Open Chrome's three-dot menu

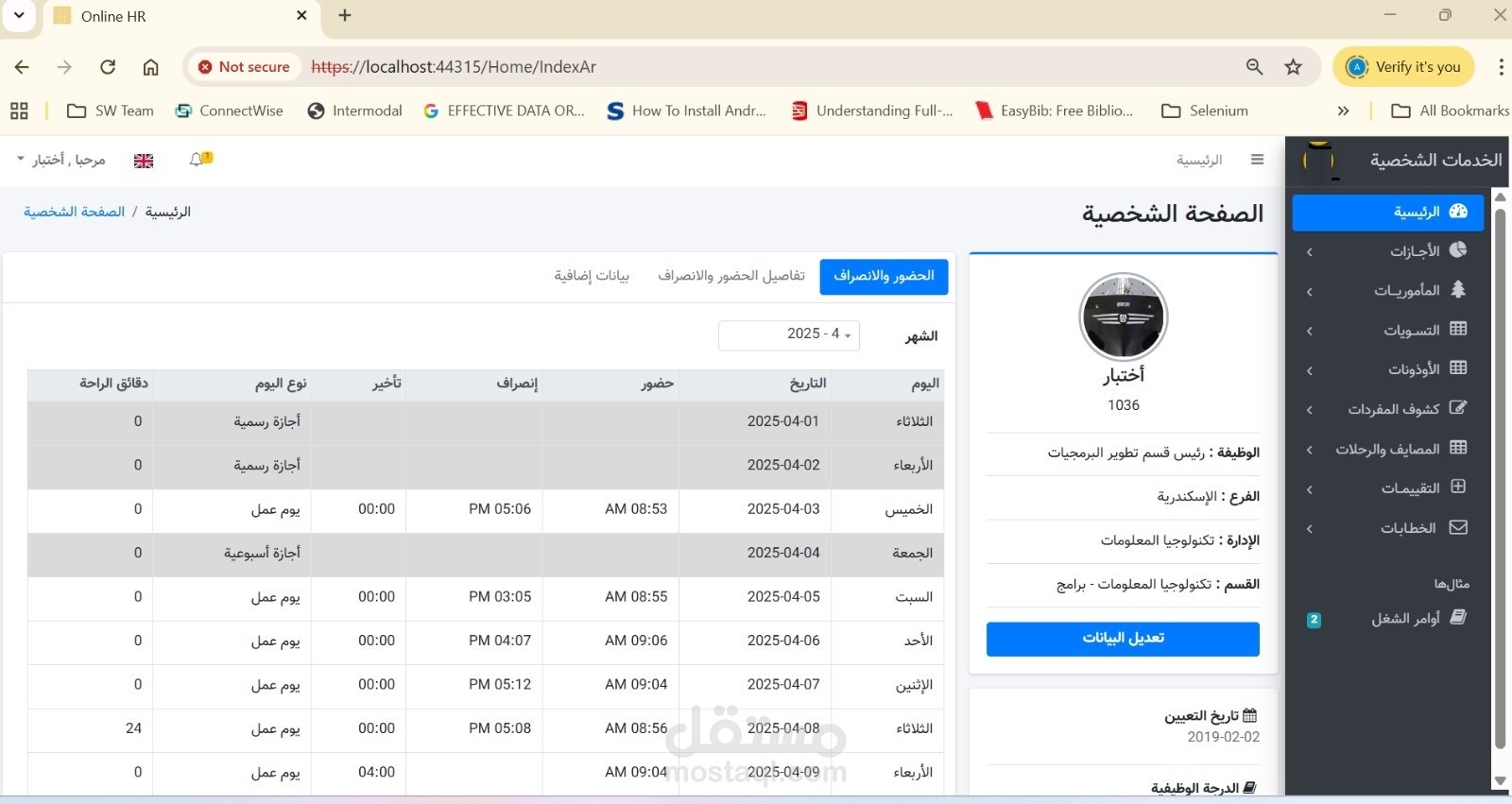click(1501, 67)
